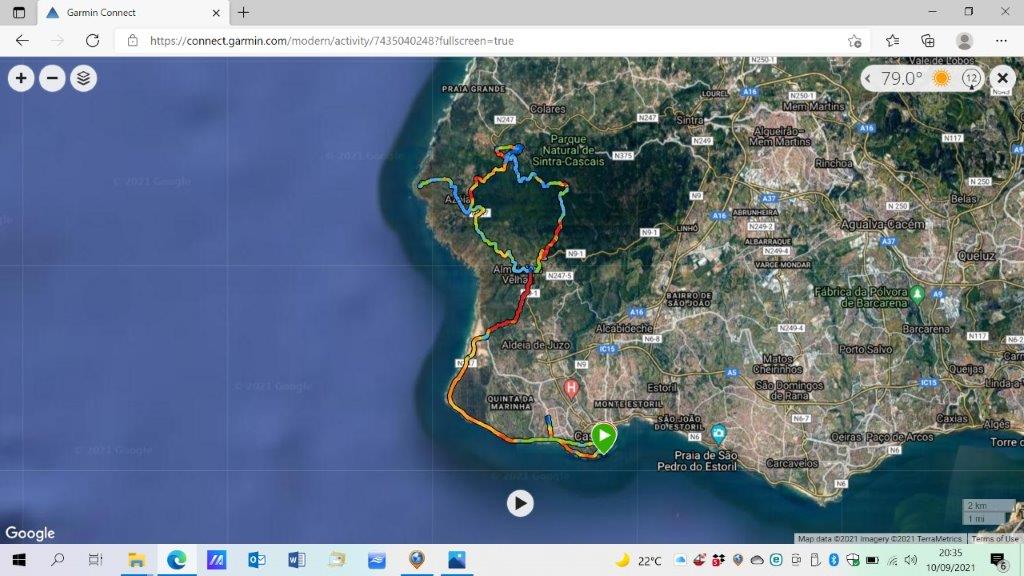Click the 22°C weather widget on the taskbar
The height and width of the screenshot is (576, 1024).
click(639, 560)
